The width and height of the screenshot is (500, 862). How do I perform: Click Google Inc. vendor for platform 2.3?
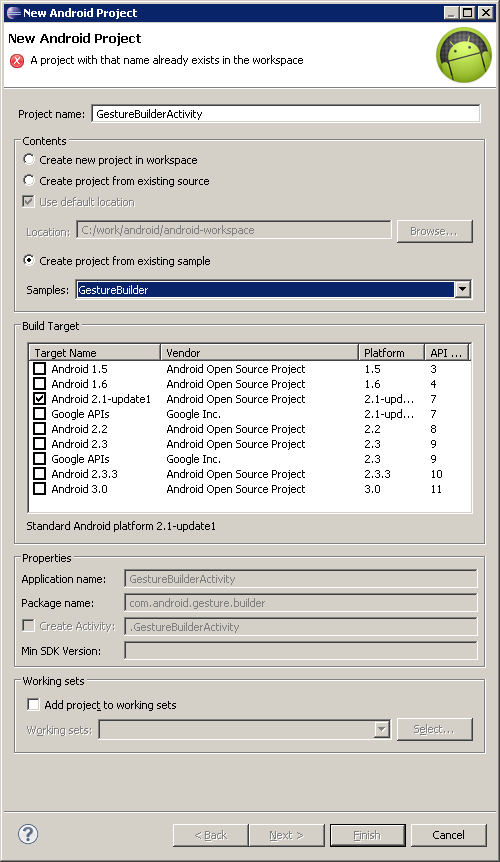(x=193, y=459)
